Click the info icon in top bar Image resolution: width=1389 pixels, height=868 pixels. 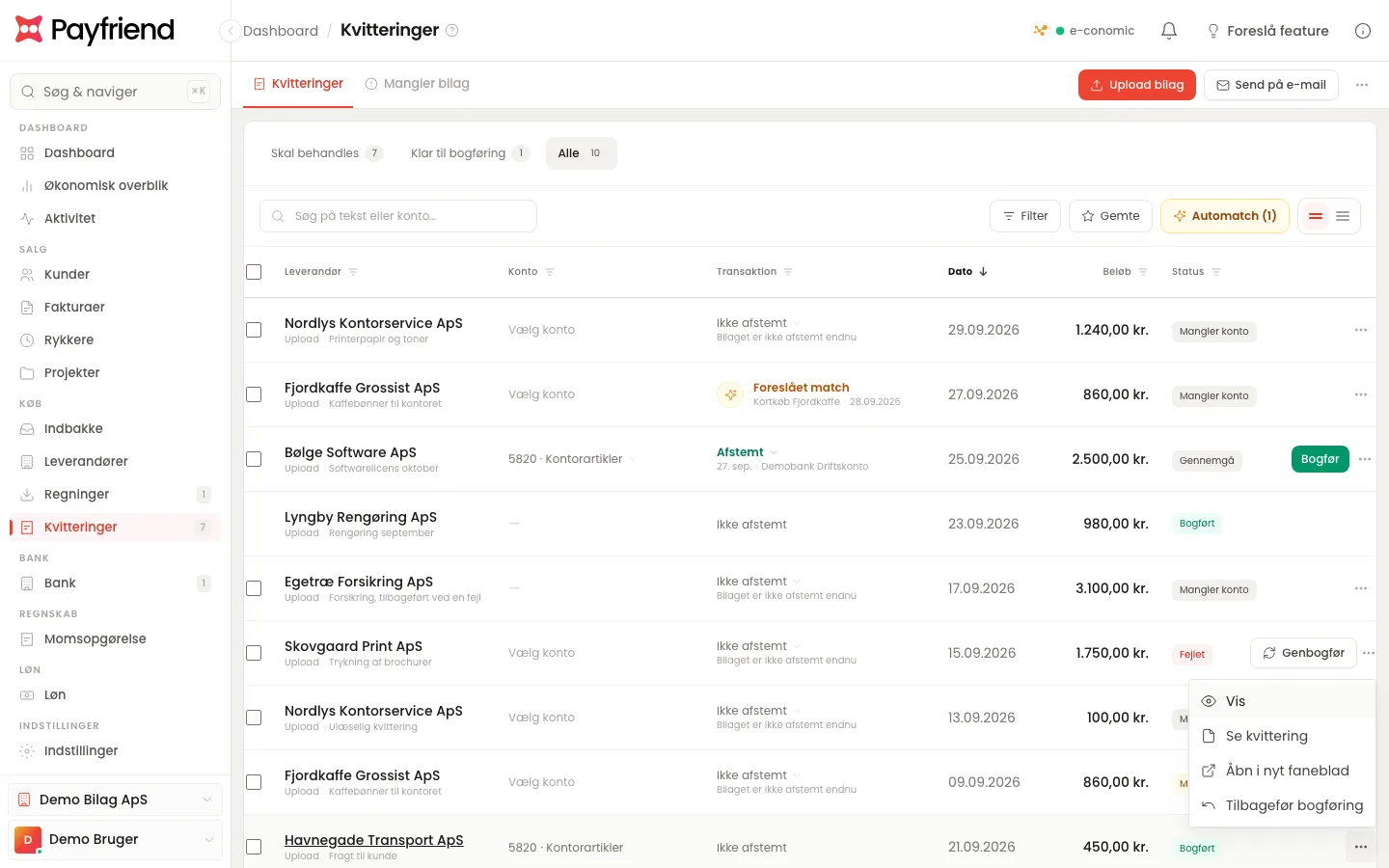(1363, 31)
